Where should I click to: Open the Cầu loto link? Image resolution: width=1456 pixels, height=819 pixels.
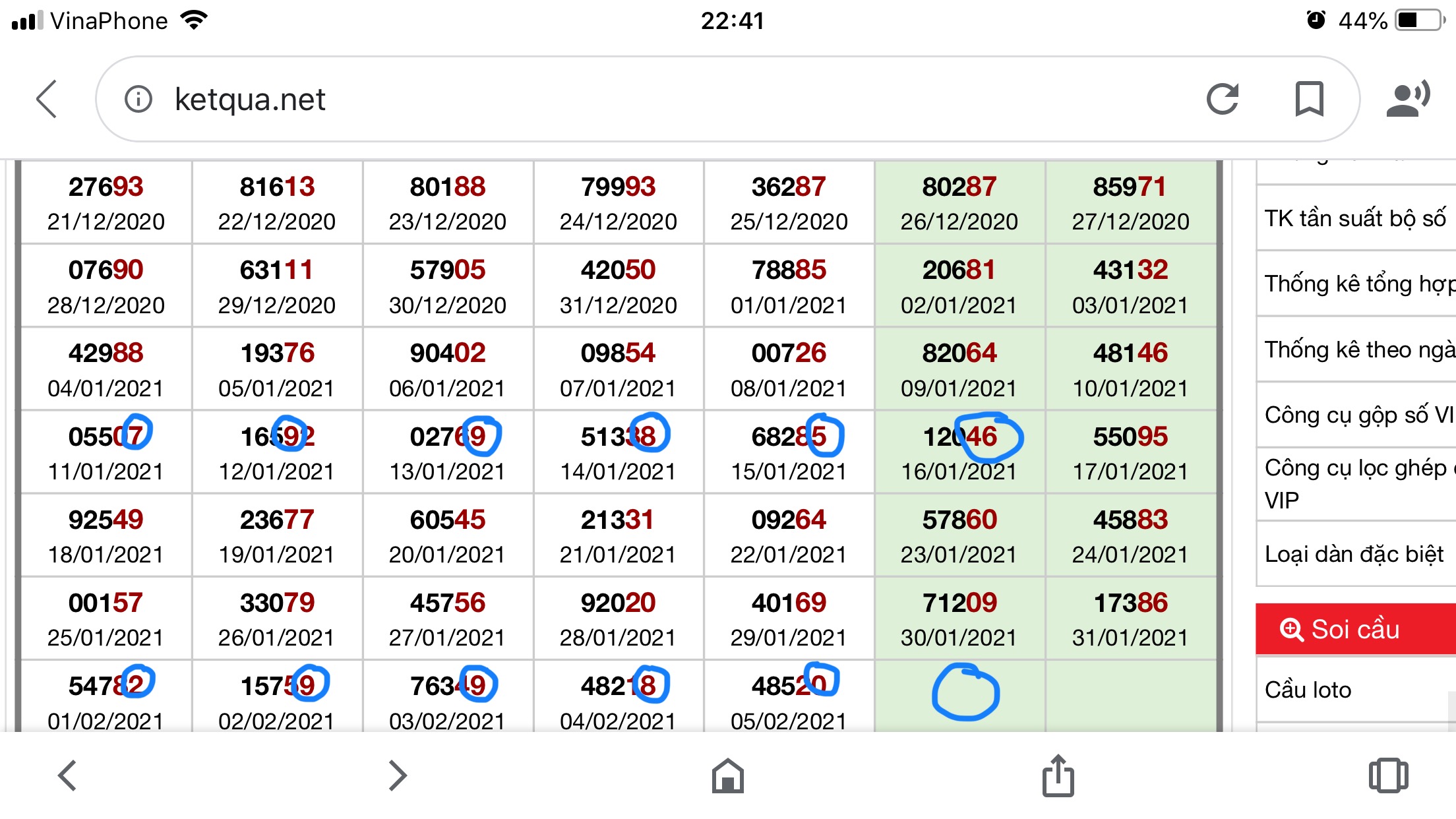1308,690
